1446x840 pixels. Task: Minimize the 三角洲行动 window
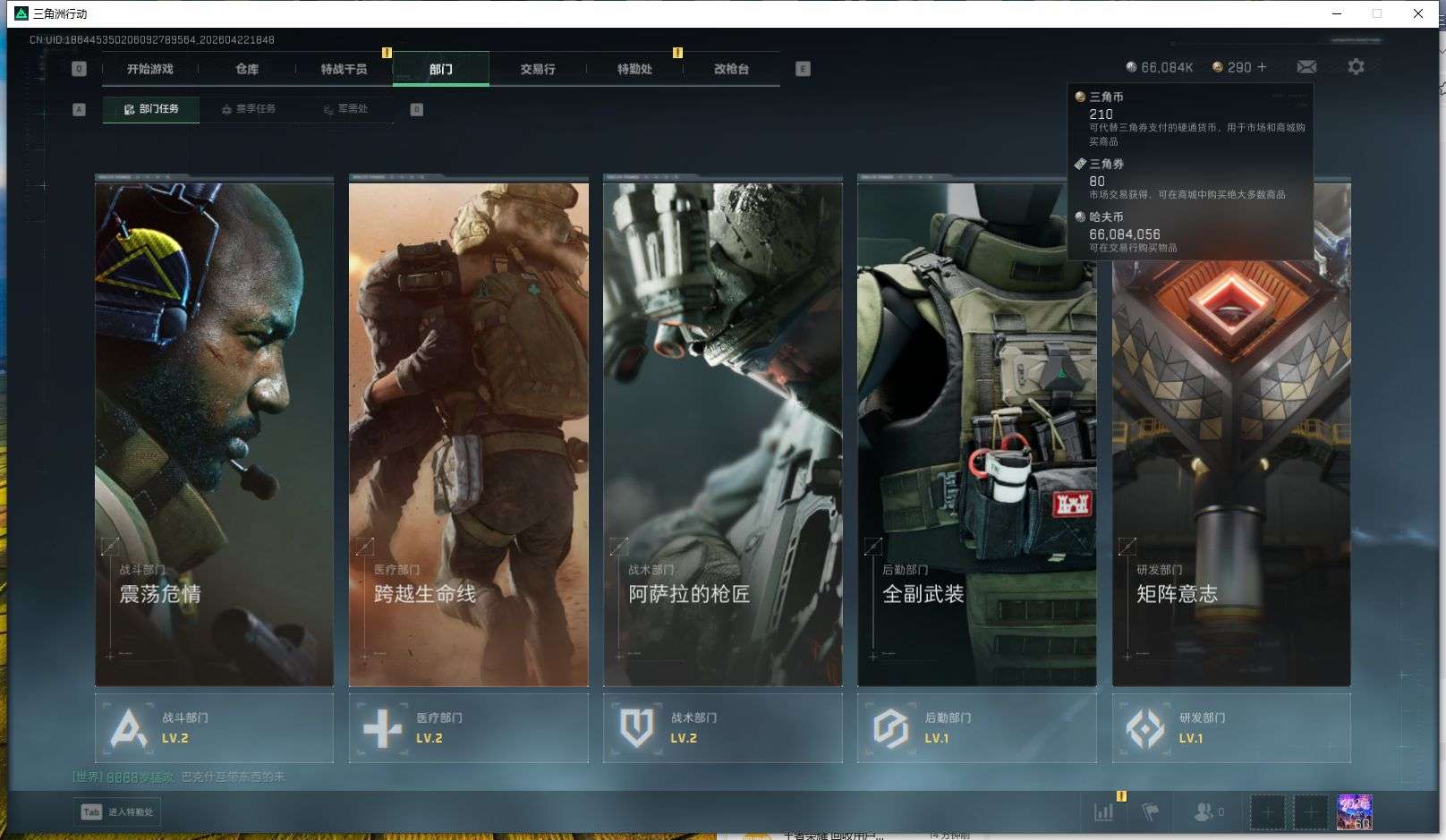click(1337, 13)
